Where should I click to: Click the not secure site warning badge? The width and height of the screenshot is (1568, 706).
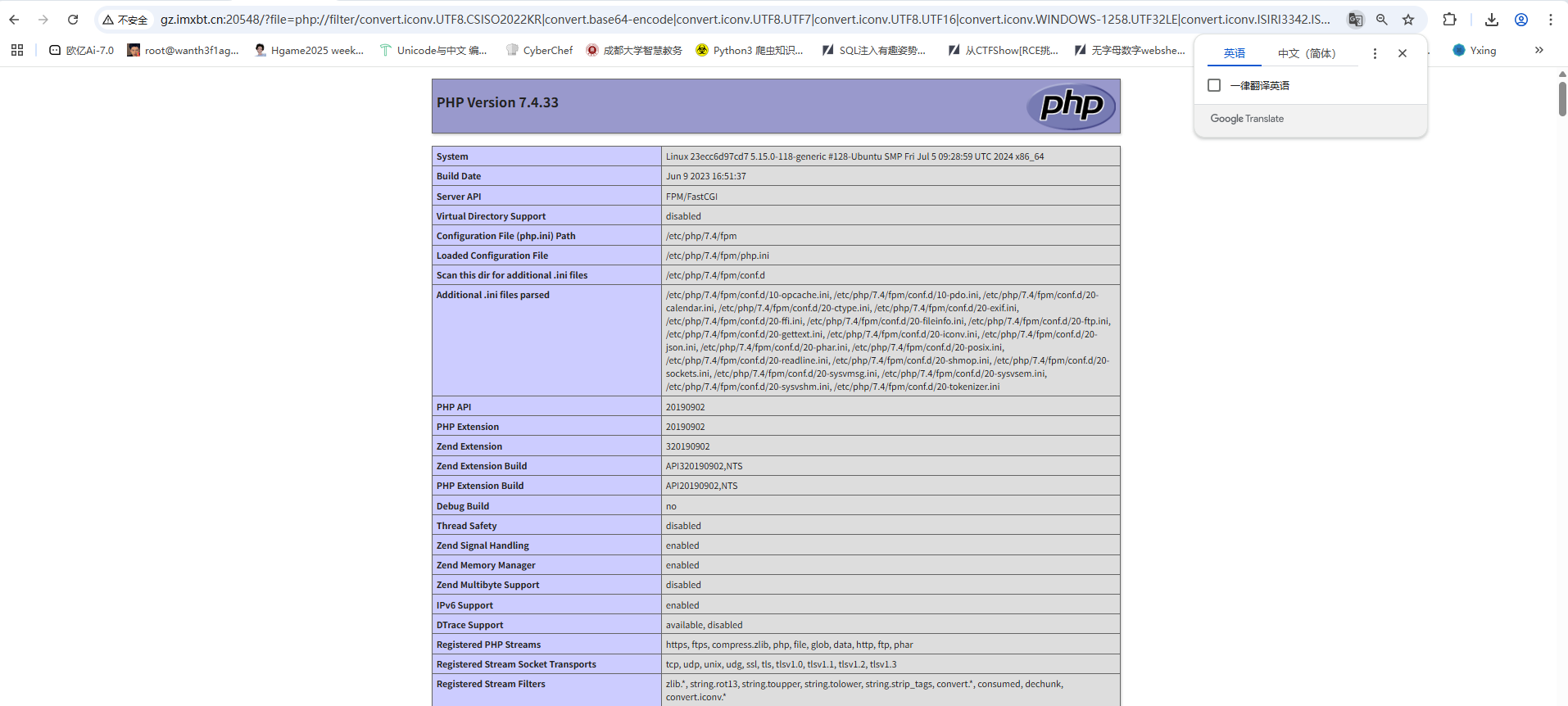125,20
